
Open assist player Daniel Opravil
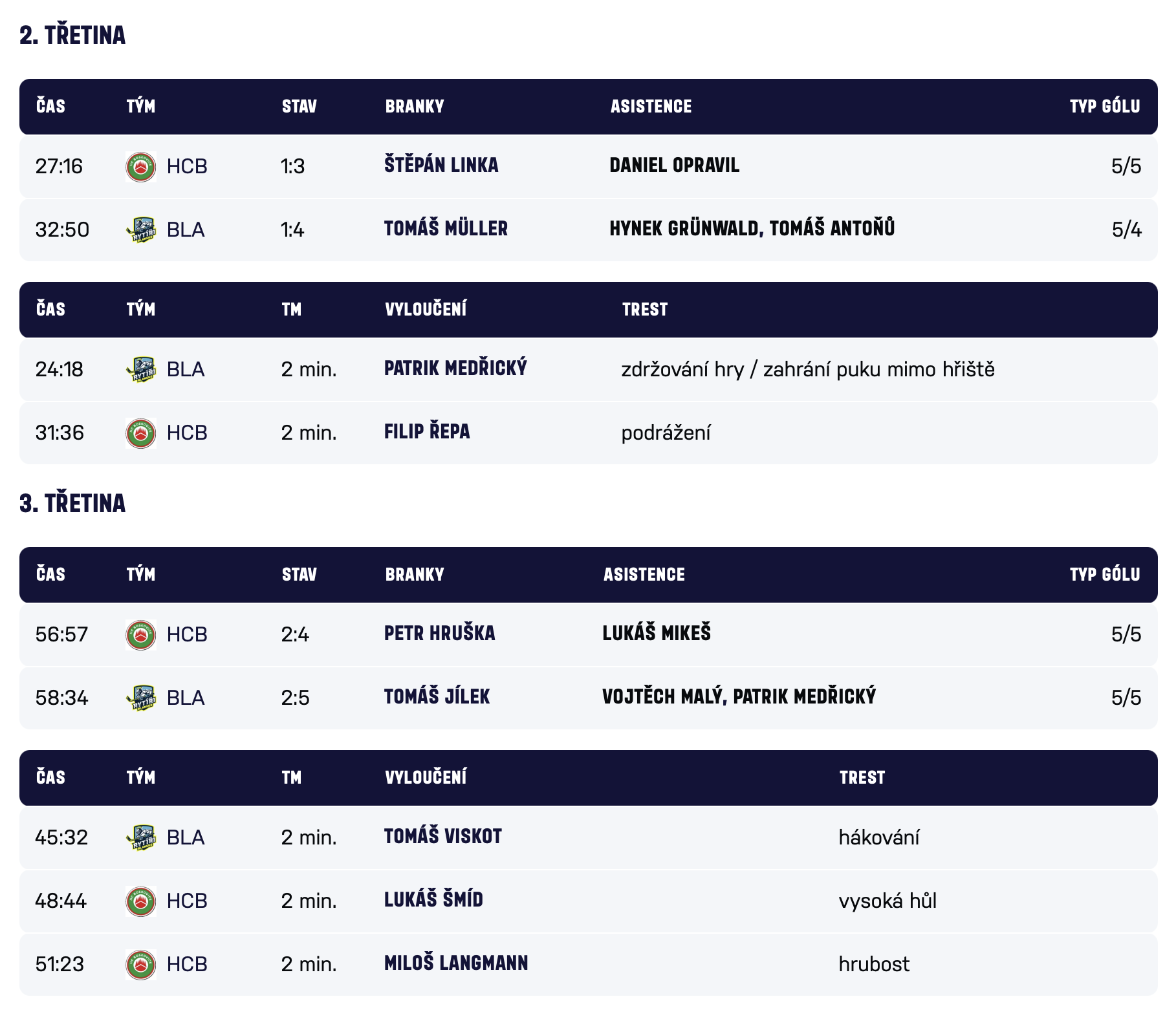tap(674, 166)
